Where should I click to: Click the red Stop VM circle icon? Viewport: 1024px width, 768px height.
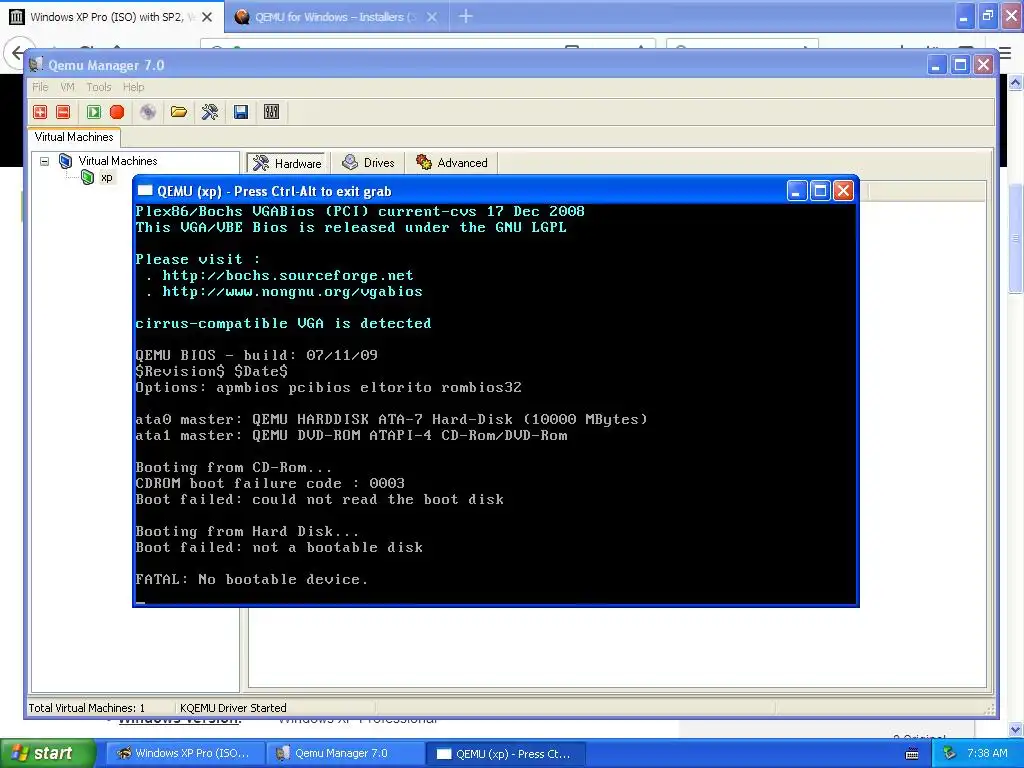point(117,112)
